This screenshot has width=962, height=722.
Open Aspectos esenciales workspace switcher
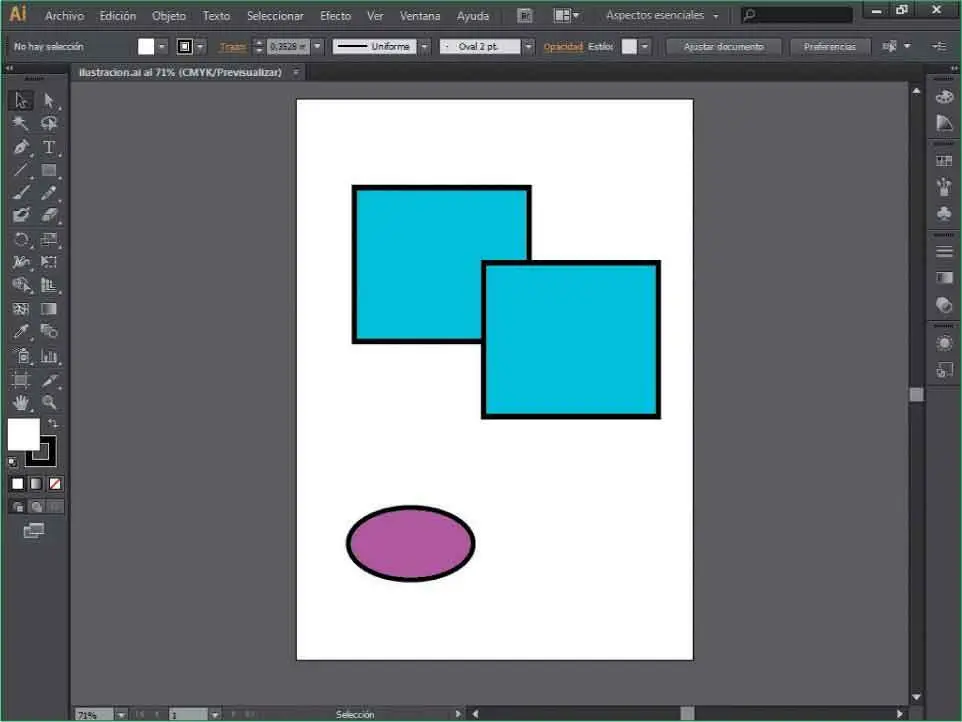[662, 15]
